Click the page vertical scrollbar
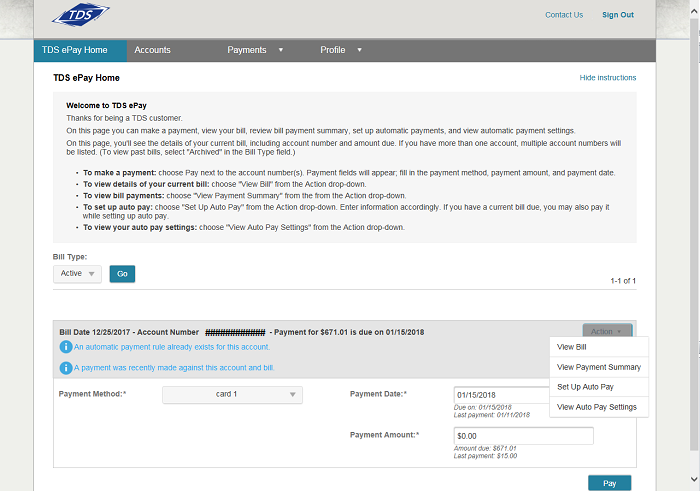 (694, 234)
